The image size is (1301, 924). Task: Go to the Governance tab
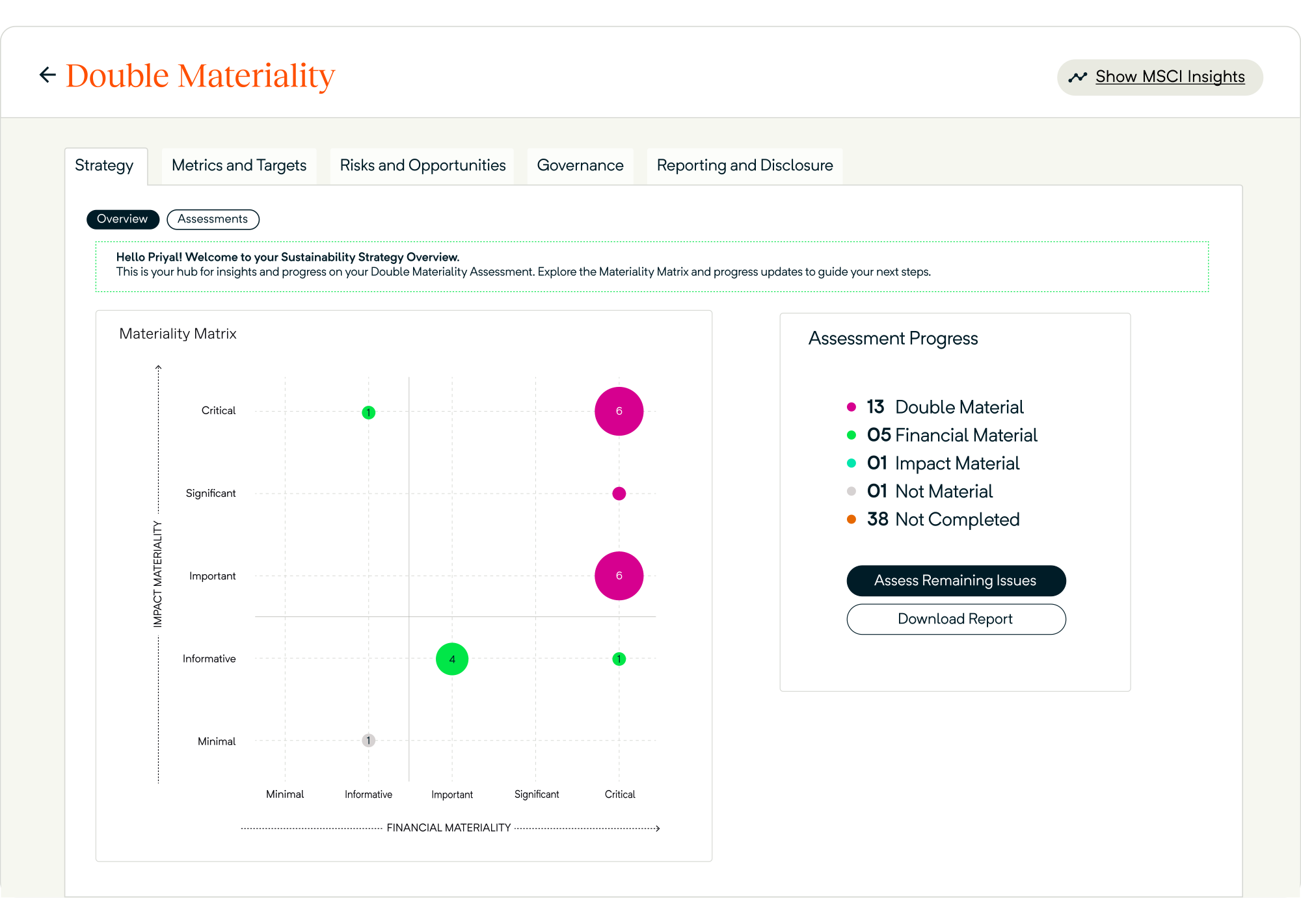[x=580, y=165]
